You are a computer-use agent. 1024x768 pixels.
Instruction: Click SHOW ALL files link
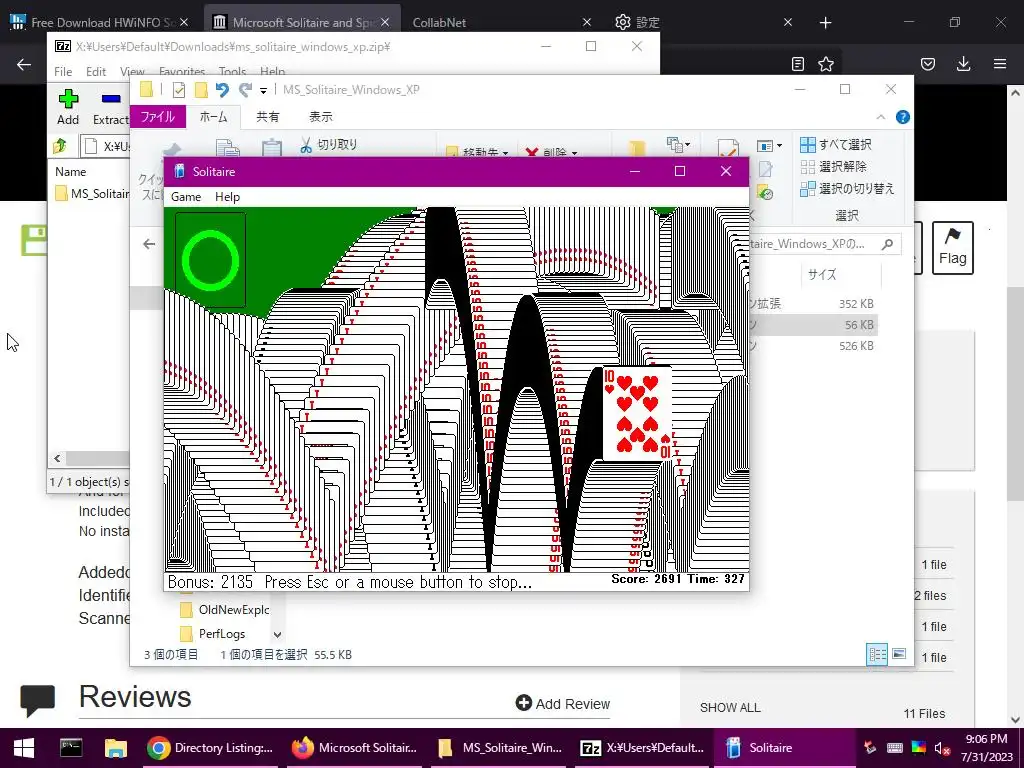click(730, 708)
